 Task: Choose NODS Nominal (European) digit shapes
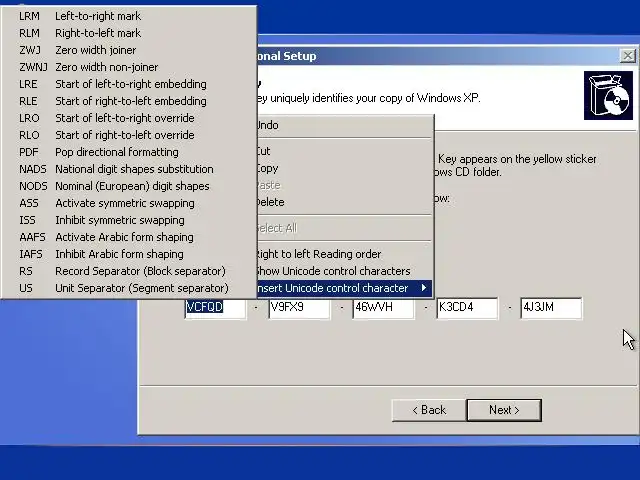pyautogui.click(x=129, y=186)
